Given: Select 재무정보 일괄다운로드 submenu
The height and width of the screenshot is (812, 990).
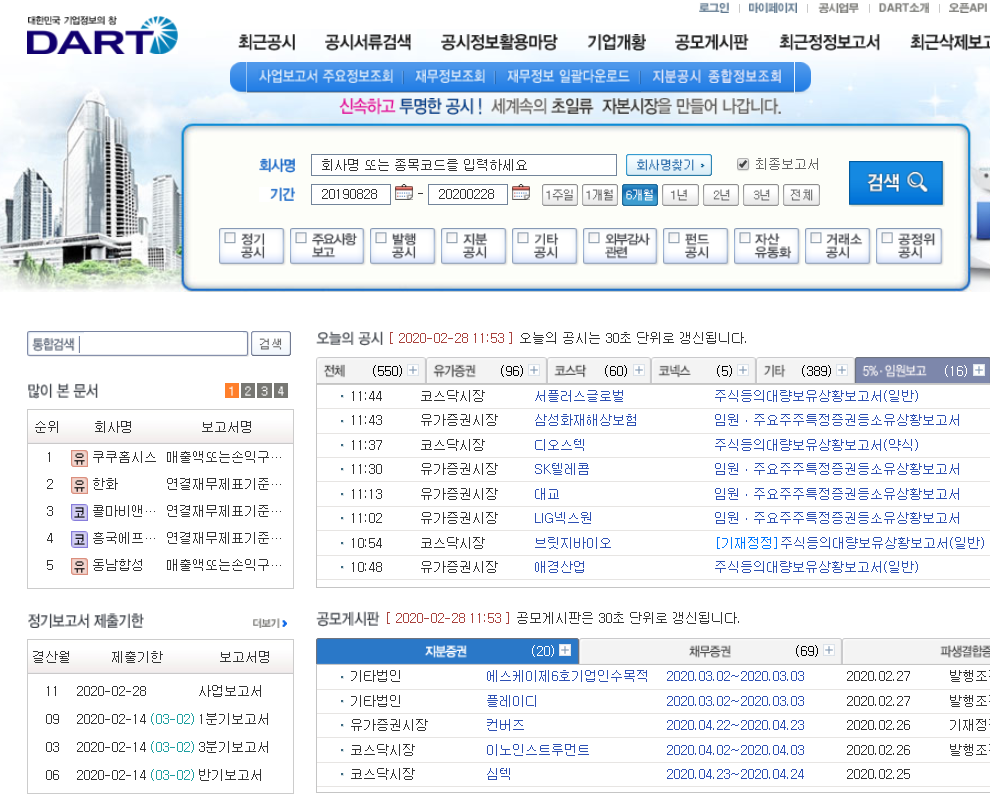Looking at the screenshot, I should point(568,76).
